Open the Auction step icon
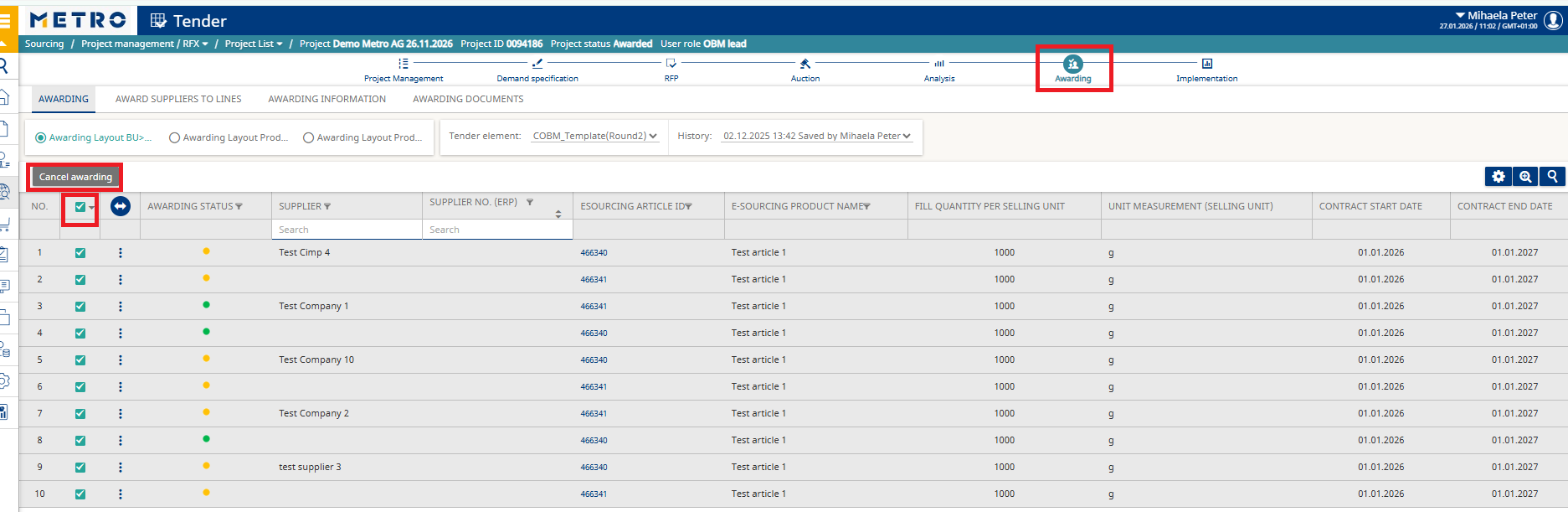This screenshot has width=1568, height=512. pos(805,64)
